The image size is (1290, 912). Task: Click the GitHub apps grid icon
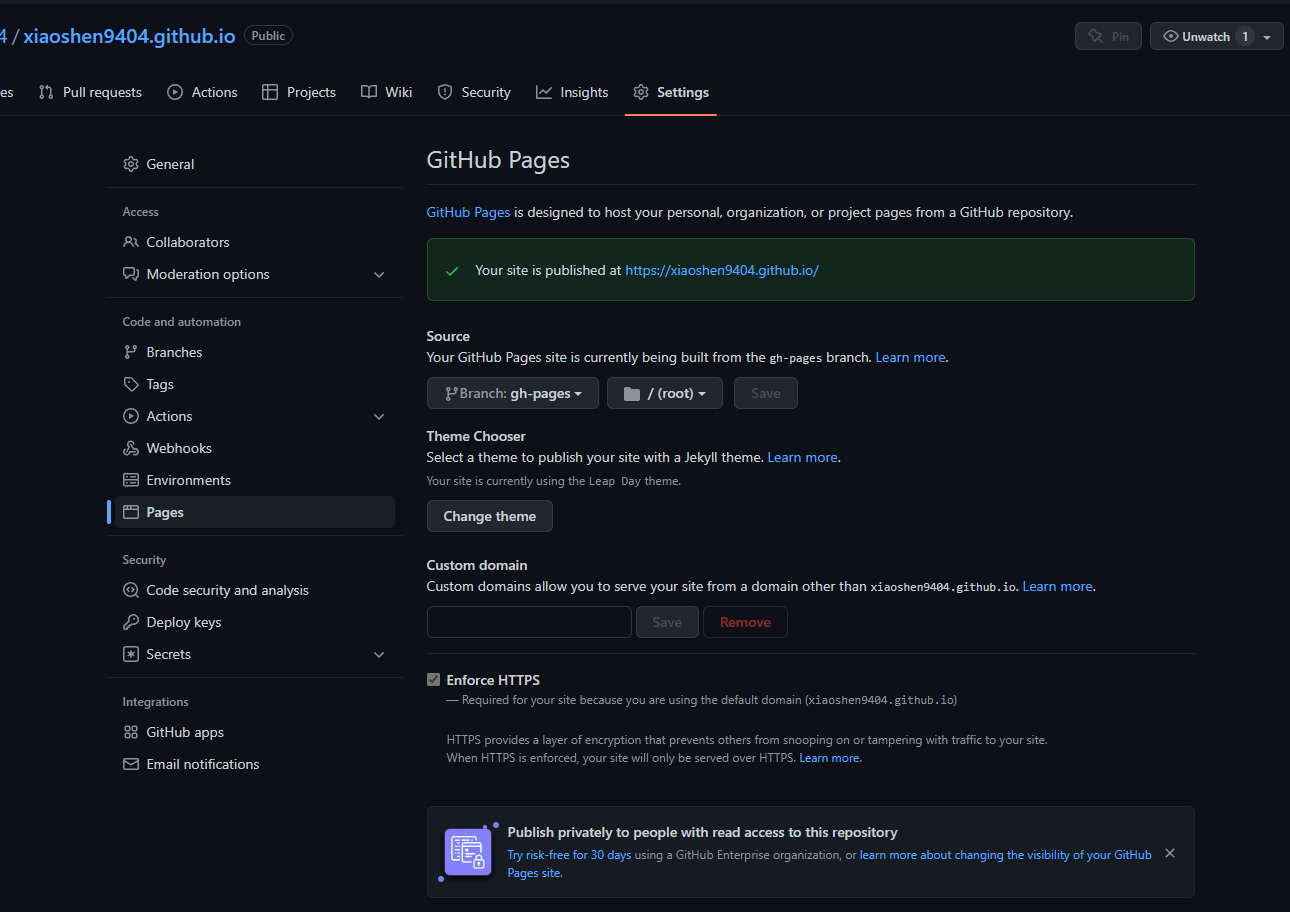pos(131,732)
